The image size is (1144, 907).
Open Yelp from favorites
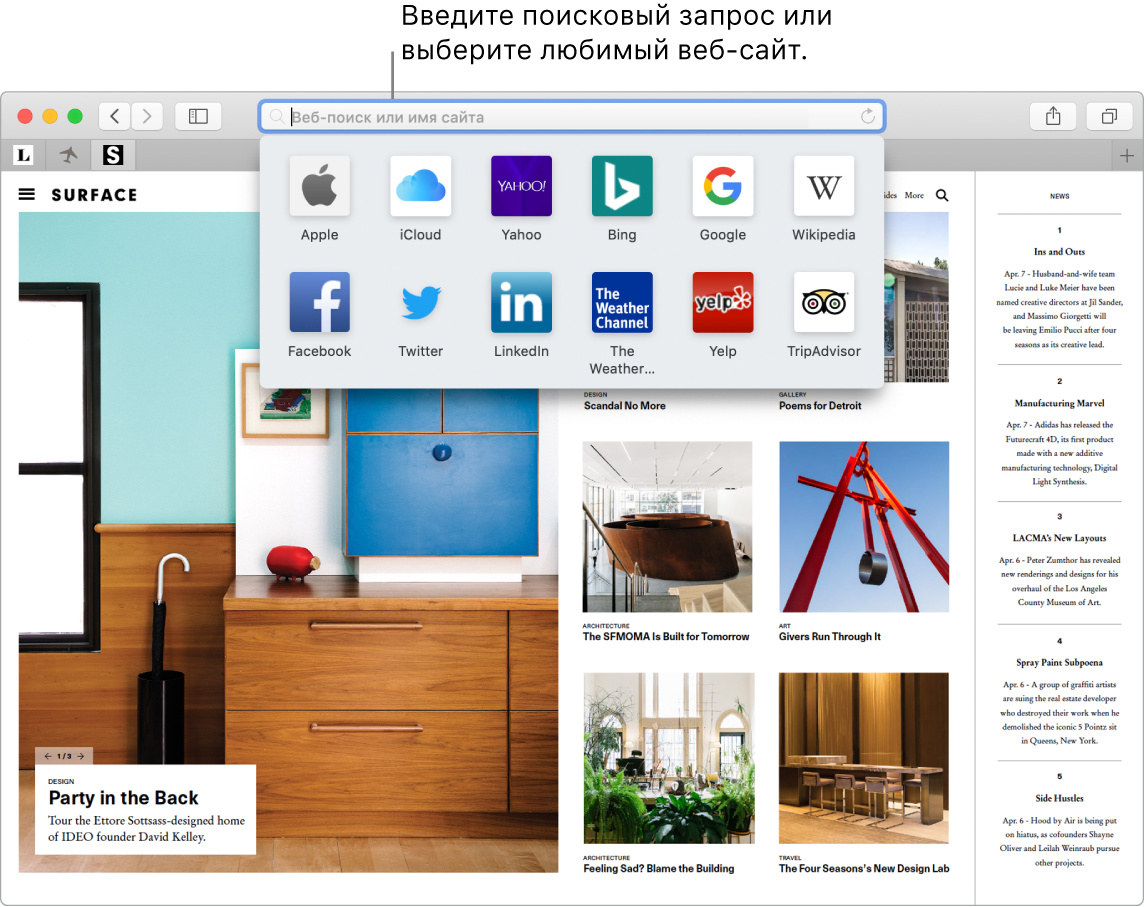(722, 302)
